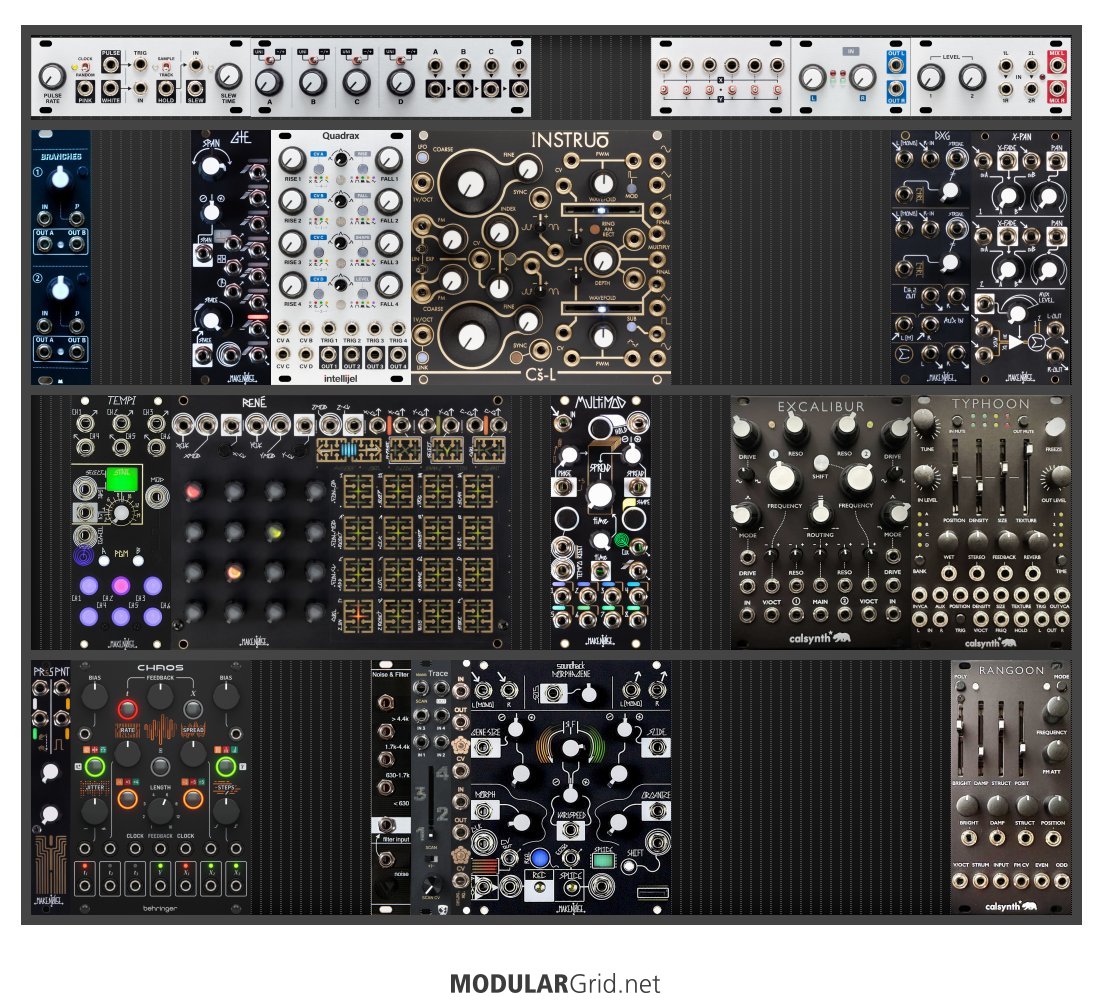Viewport: 1112px width, 1005px height.
Task: Click Quadrax OUT 4 jack
Action: click(399, 354)
